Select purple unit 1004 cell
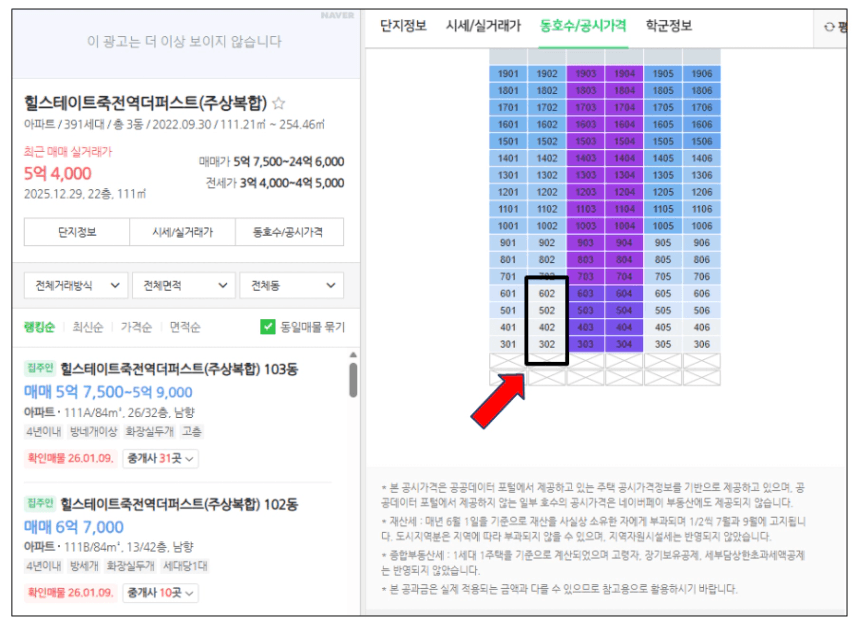Viewport: 857px width, 625px height. 624,226
